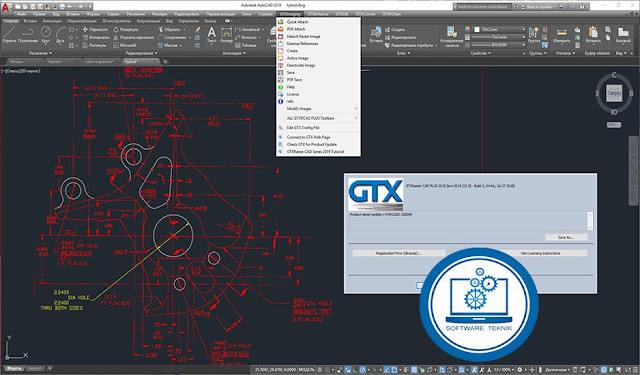Select the Размер (Dimension) tool
This screenshot has width=640, height=375.
coord(226,34)
